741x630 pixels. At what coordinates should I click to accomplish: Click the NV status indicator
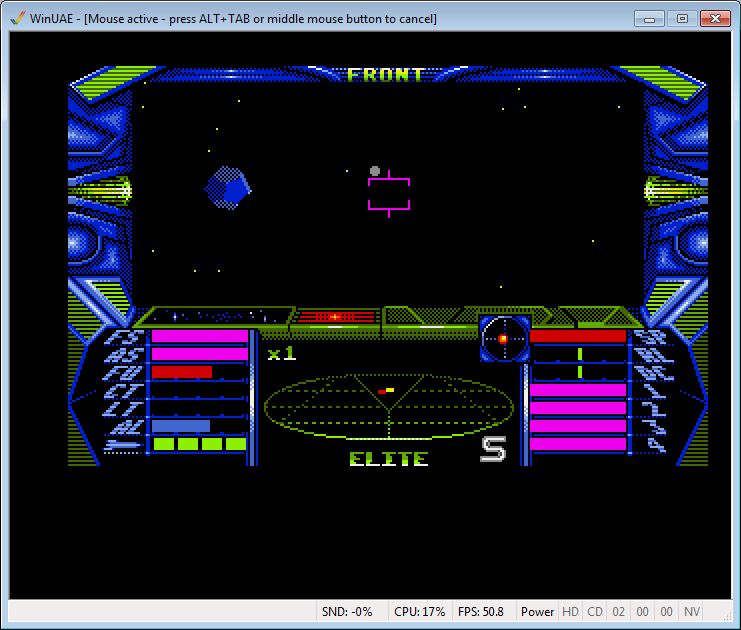[692, 612]
